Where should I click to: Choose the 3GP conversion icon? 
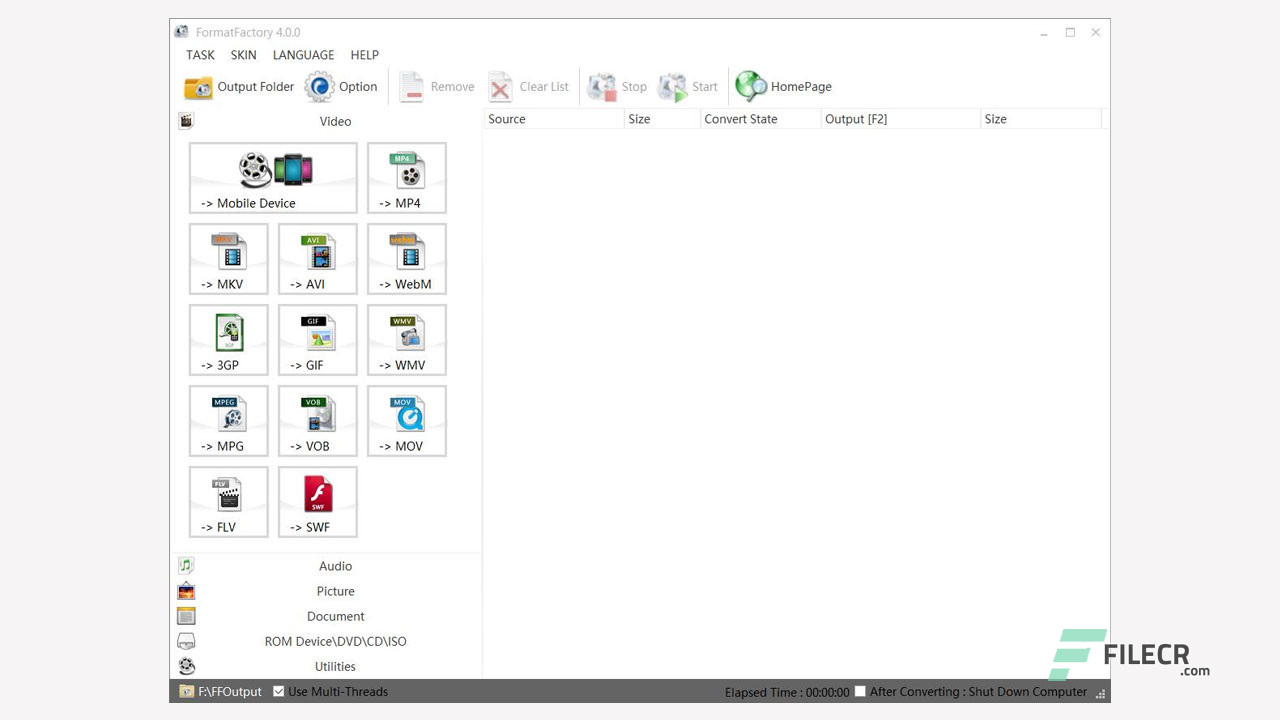[x=229, y=340]
